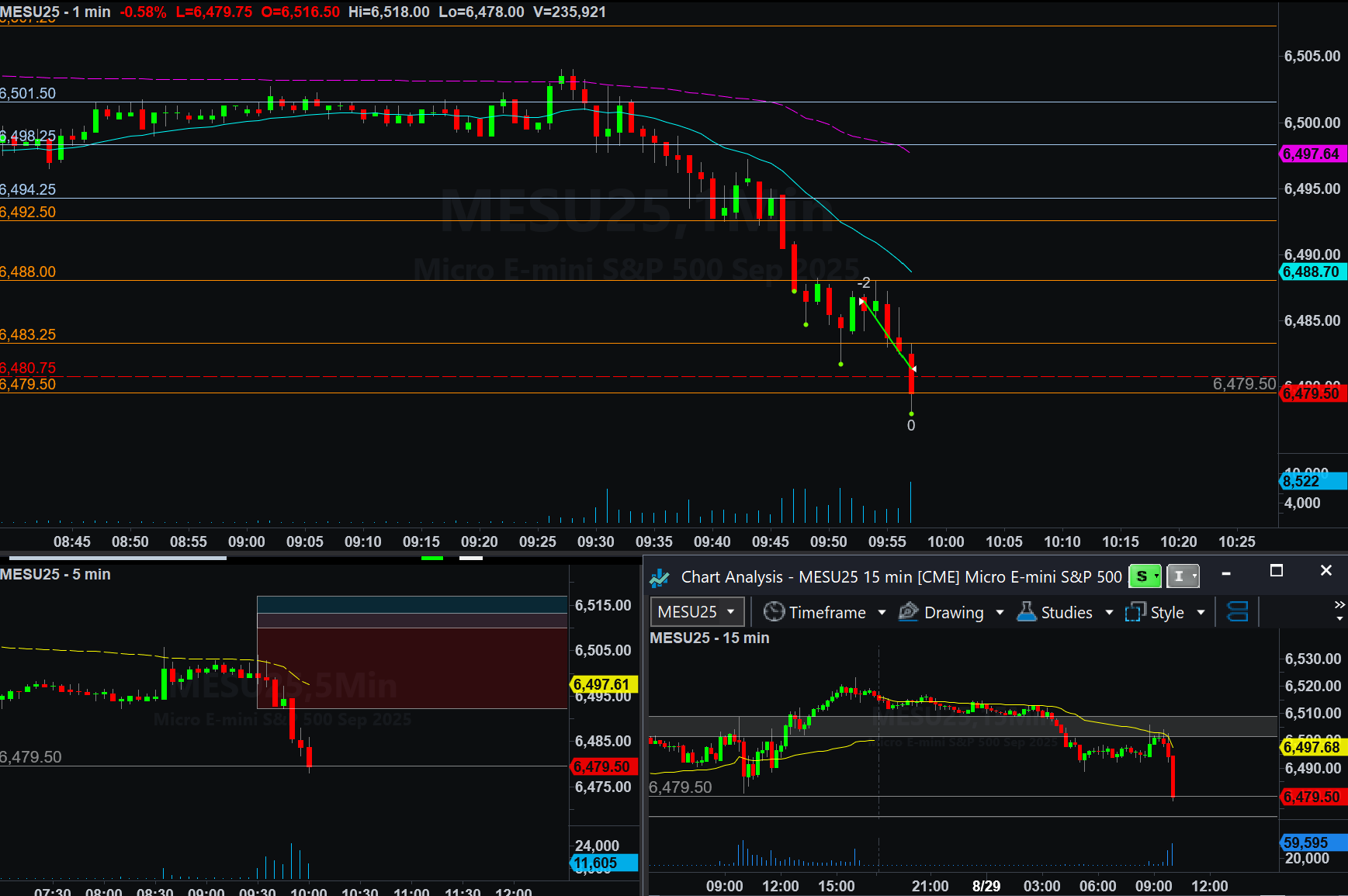Click the Timeframe clock icon
Image resolution: width=1348 pixels, height=896 pixels.
[x=774, y=612]
